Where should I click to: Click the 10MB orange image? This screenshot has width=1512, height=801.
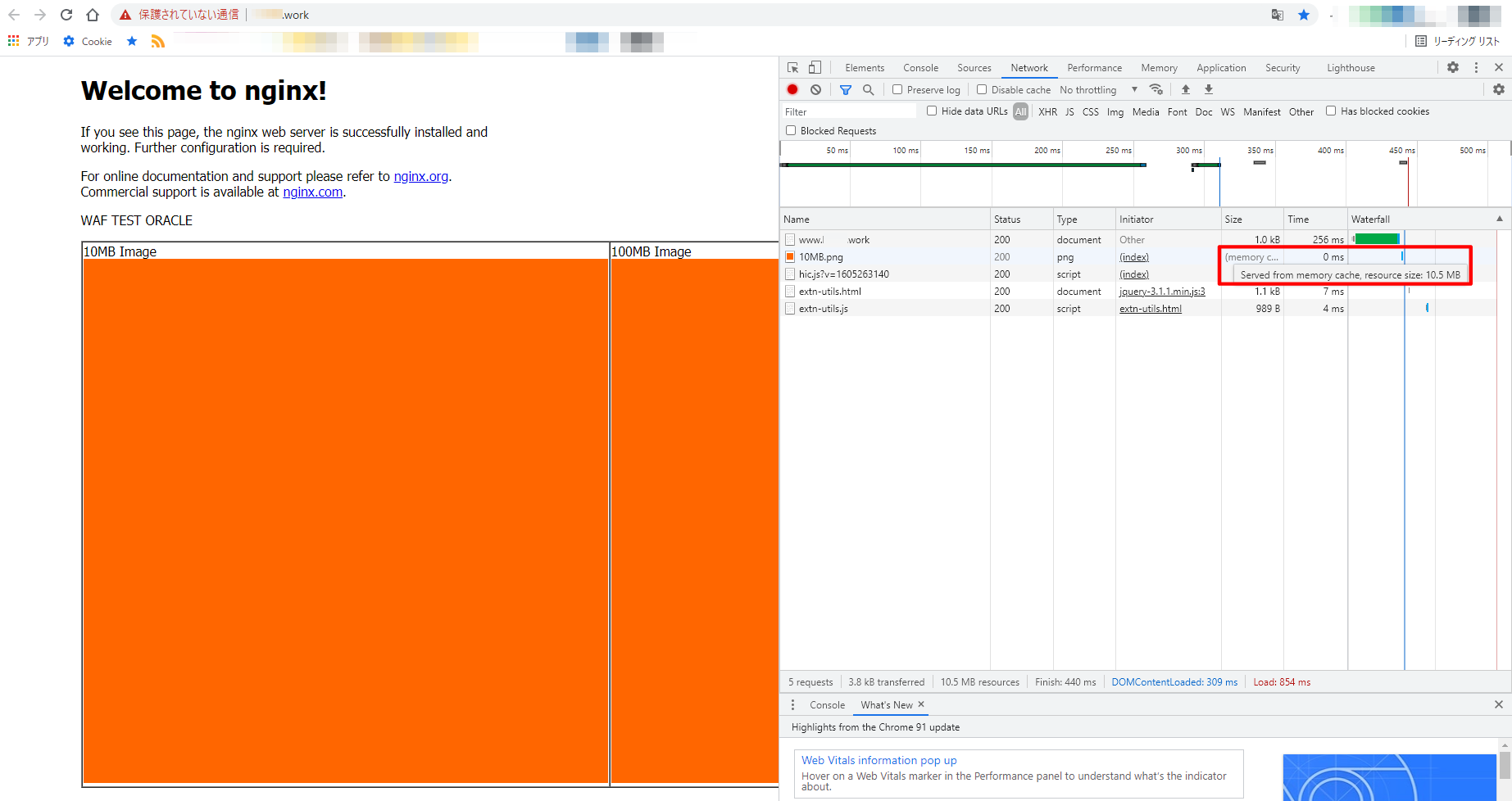click(x=346, y=521)
